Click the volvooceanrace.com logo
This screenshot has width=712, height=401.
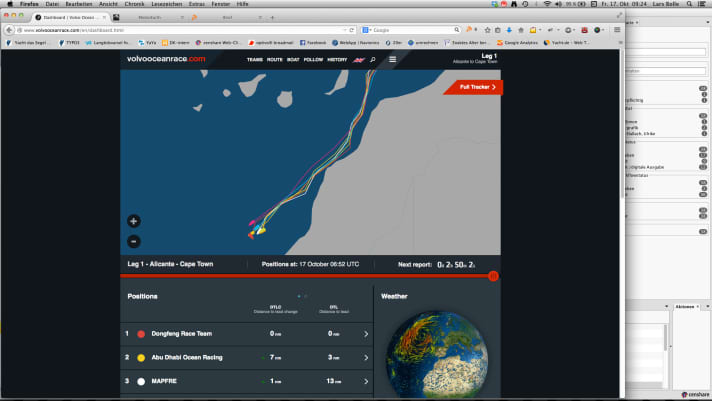(166, 59)
